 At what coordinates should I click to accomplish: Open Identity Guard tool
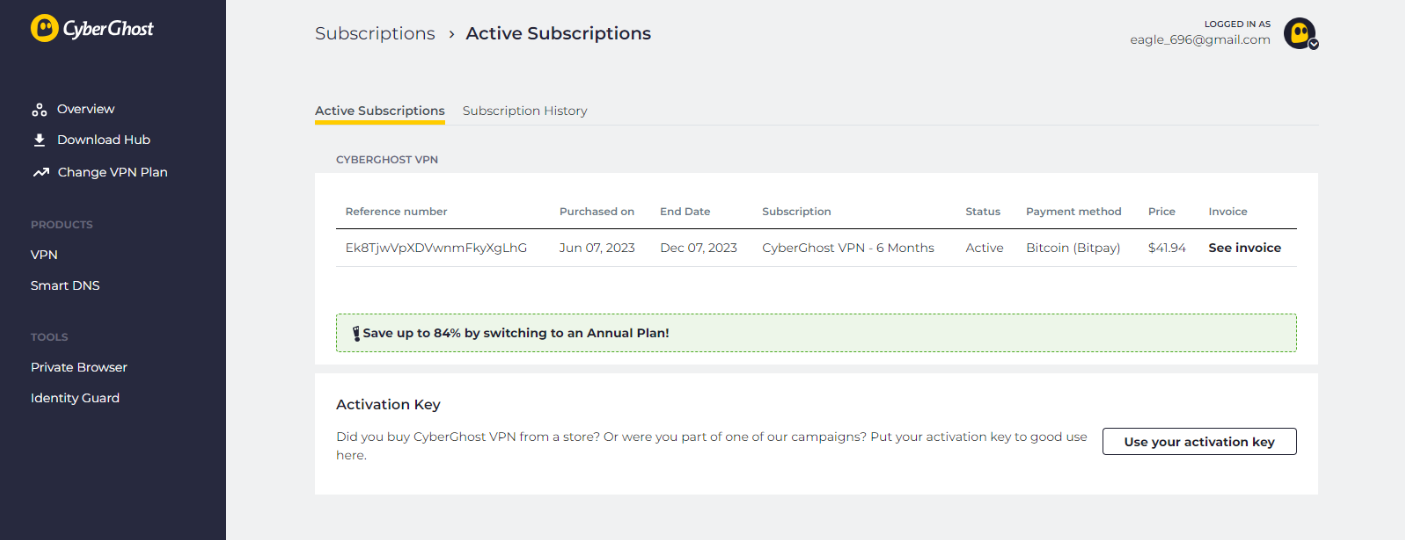click(x=75, y=398)
